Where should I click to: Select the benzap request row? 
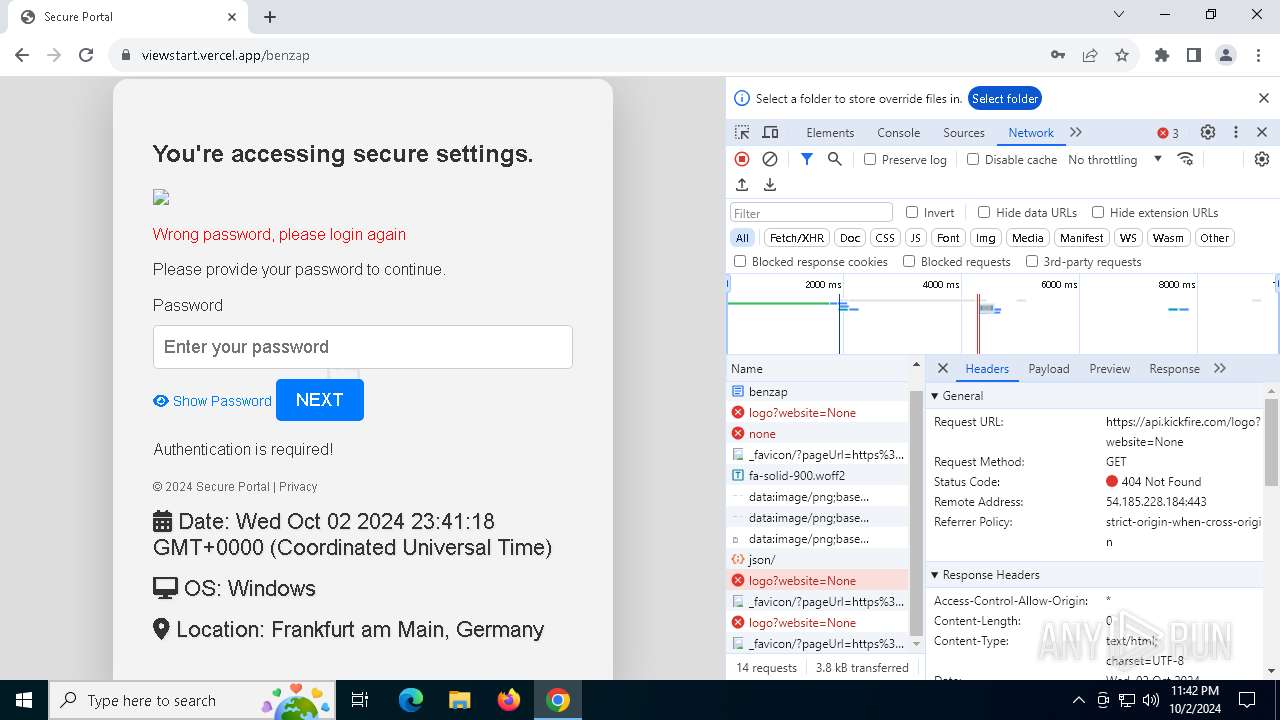tap(818, 392)
